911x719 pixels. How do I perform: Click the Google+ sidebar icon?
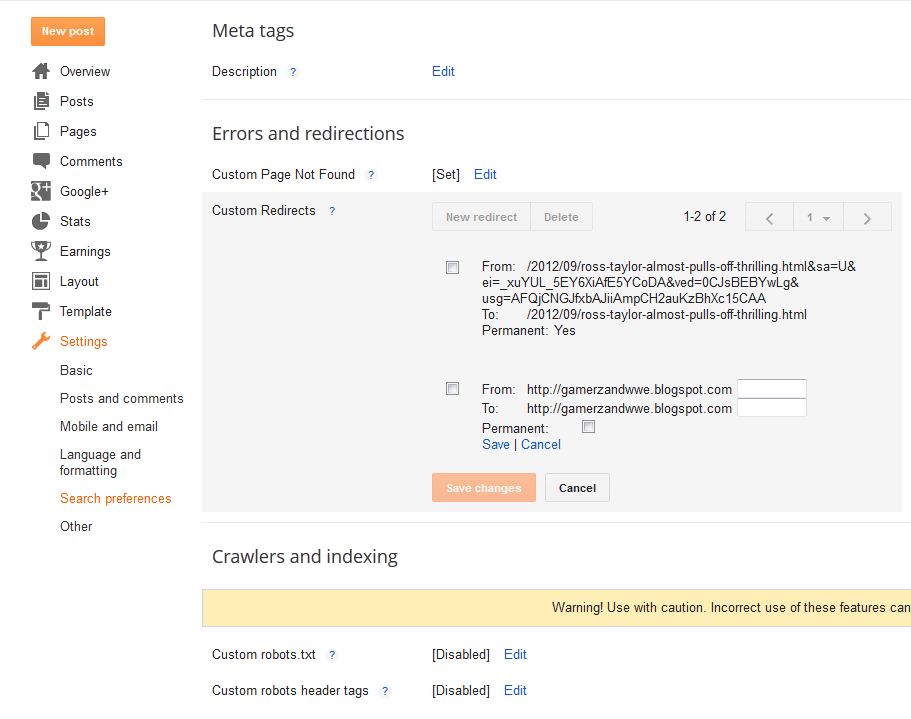[x=41, y=191]
